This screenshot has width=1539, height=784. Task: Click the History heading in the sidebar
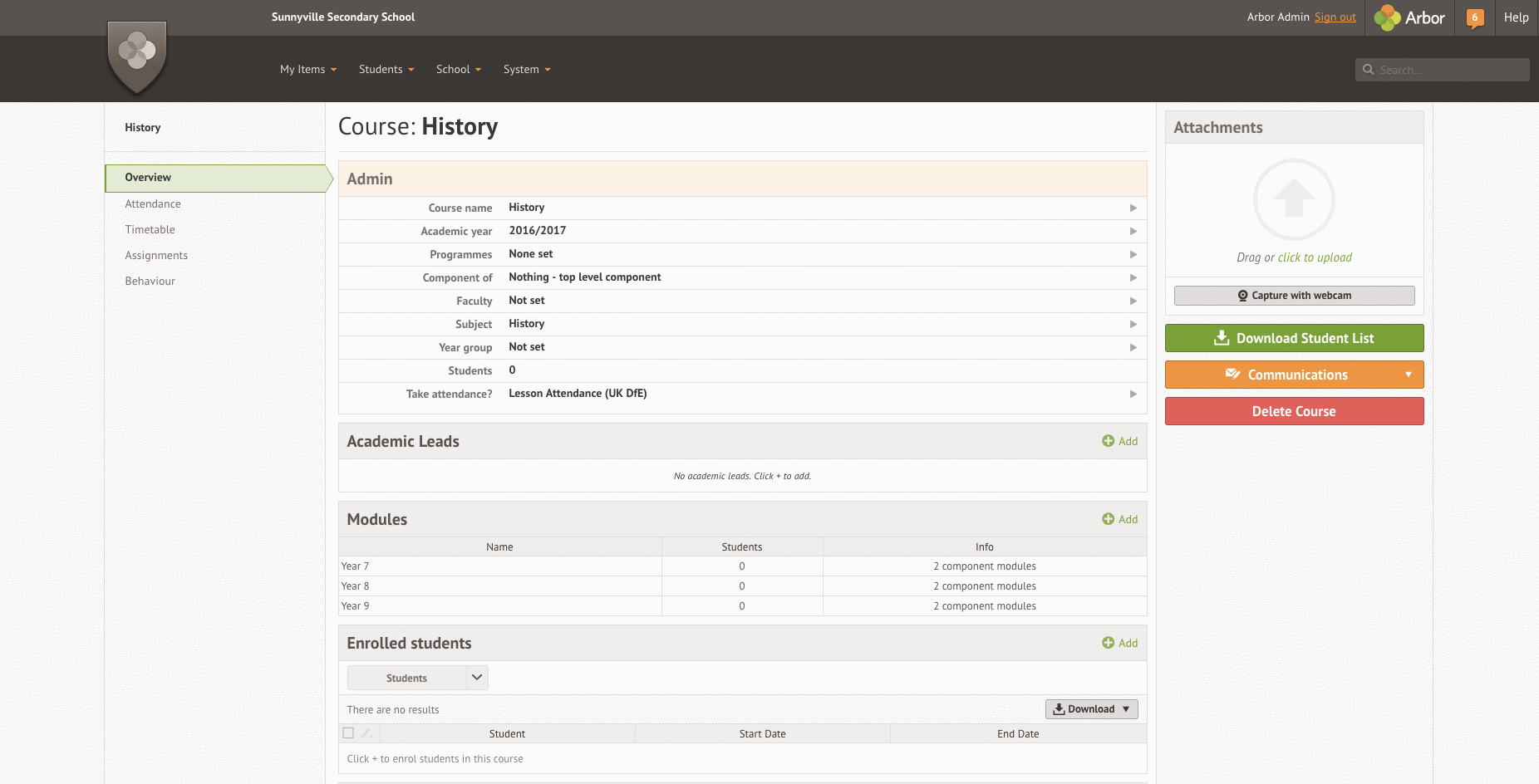click(143, 128)
